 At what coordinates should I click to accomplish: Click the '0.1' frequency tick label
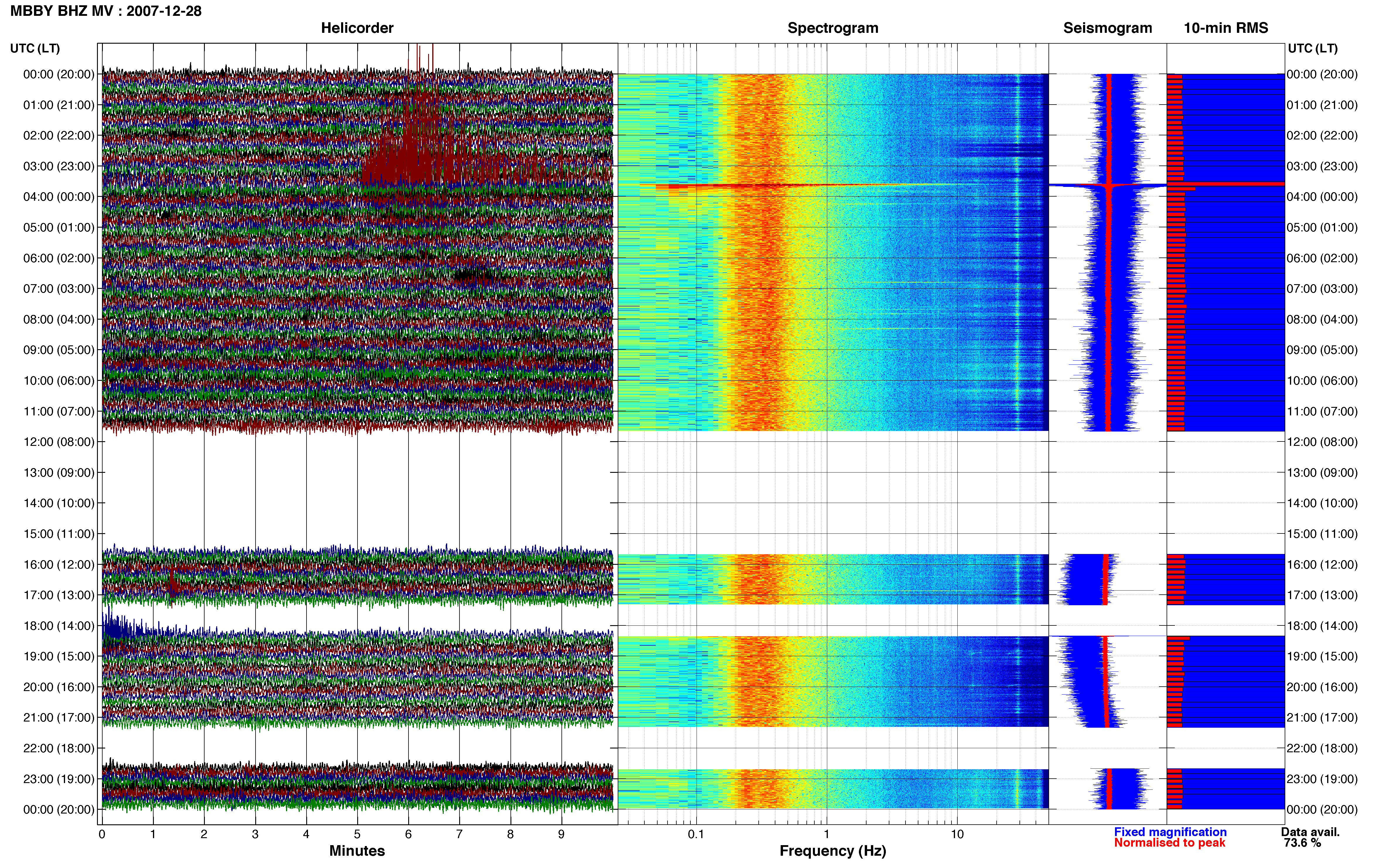696,834
